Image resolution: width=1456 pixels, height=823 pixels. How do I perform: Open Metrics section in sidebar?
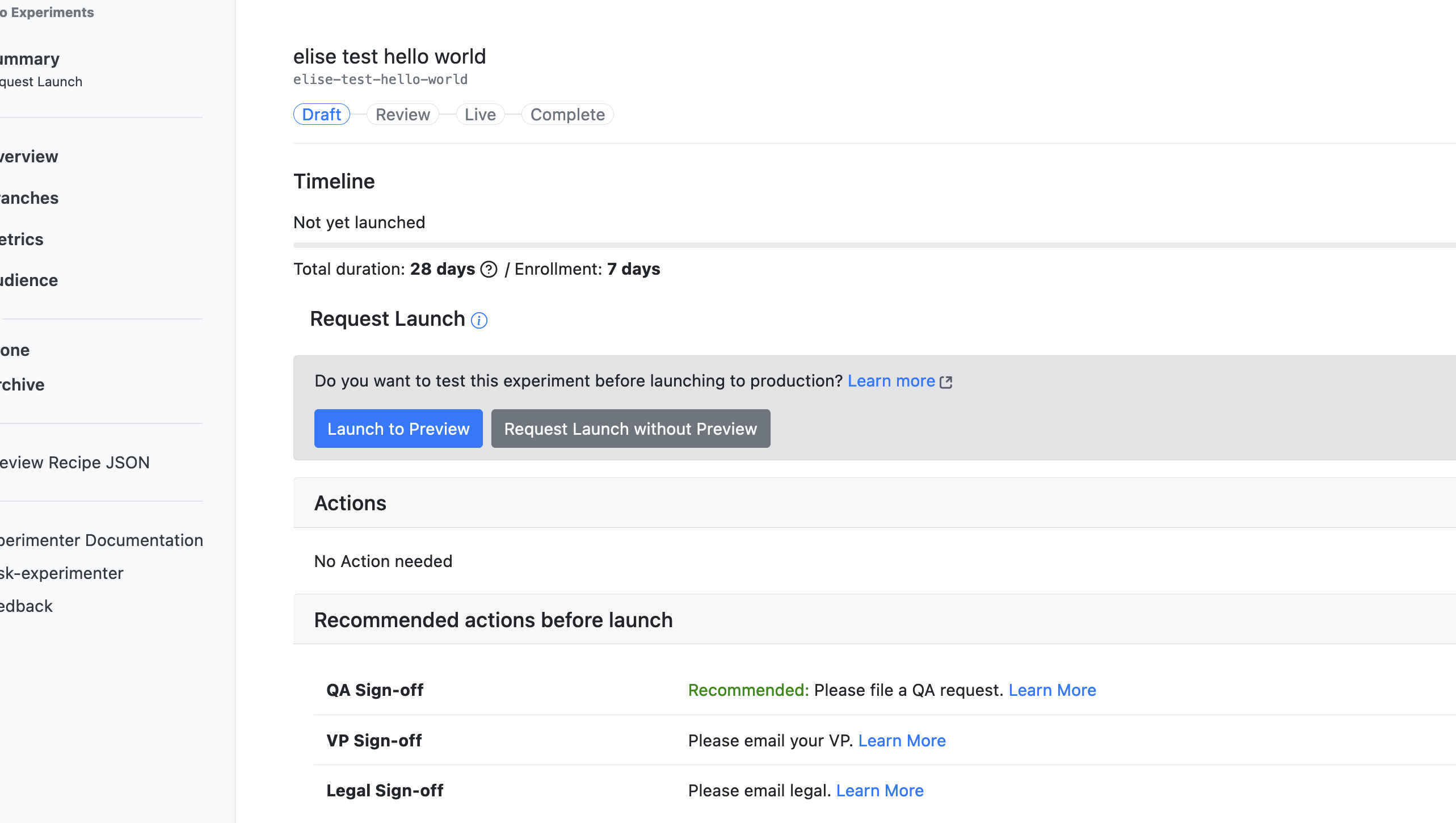pyautogui.click(x=22, y=240)
